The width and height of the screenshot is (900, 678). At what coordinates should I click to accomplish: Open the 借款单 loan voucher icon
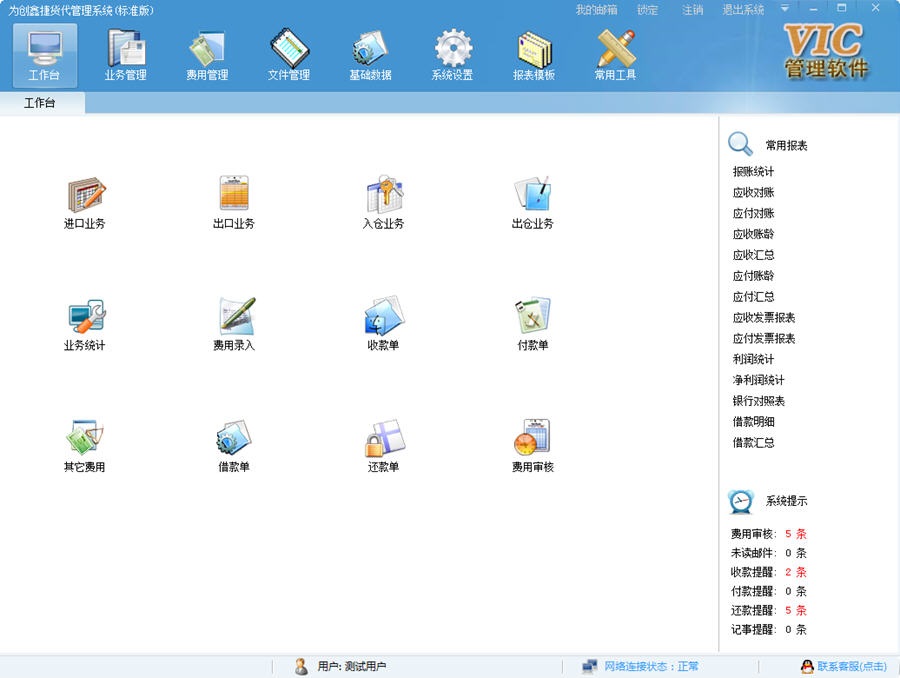(x=233, y=443)
